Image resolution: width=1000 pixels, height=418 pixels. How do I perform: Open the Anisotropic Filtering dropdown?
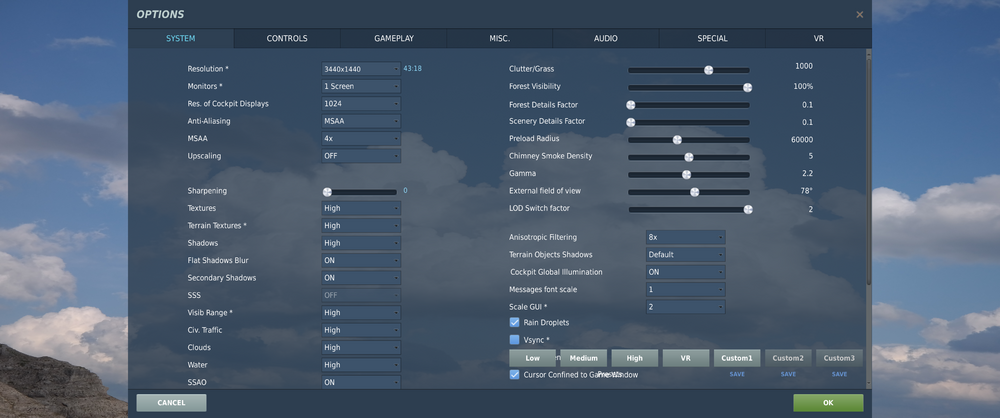(x=685, y=237)
